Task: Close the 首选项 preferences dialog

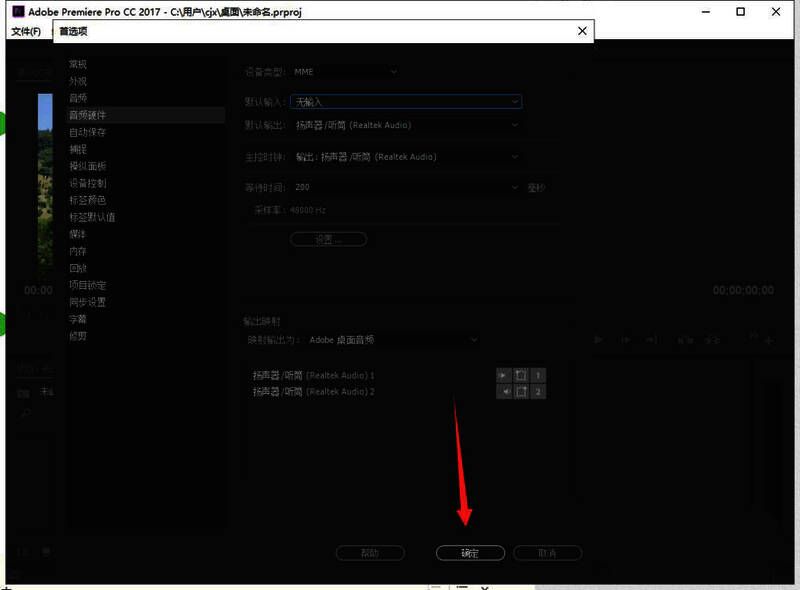Action: pos(582,31)
